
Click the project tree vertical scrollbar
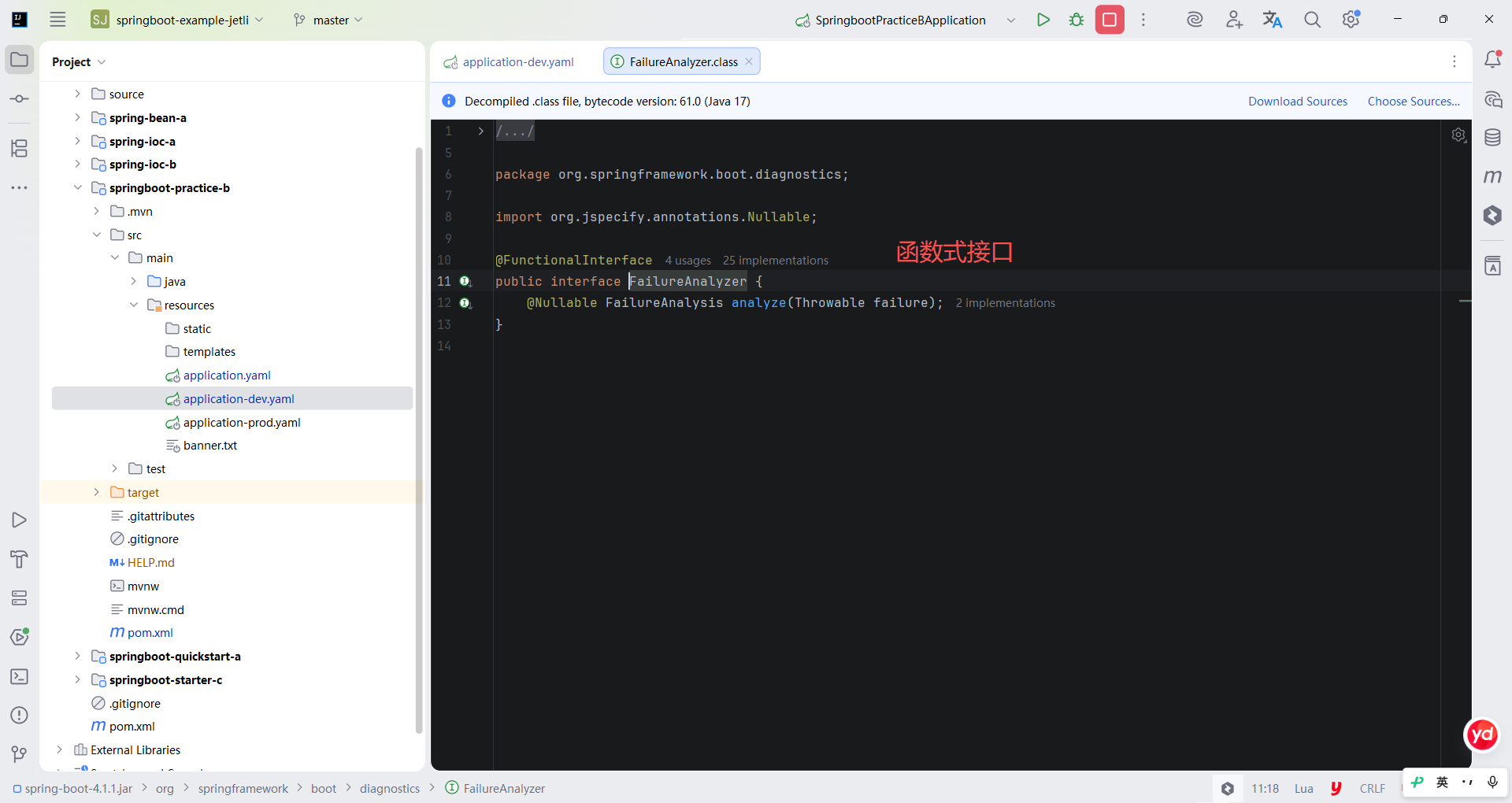[419, 441]
